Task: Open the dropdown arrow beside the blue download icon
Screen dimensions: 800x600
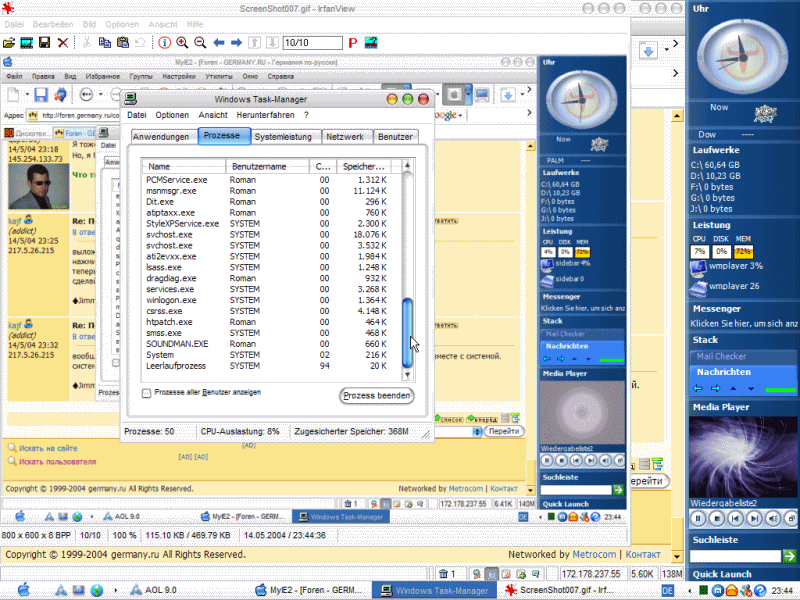Action: coord(666,50)
